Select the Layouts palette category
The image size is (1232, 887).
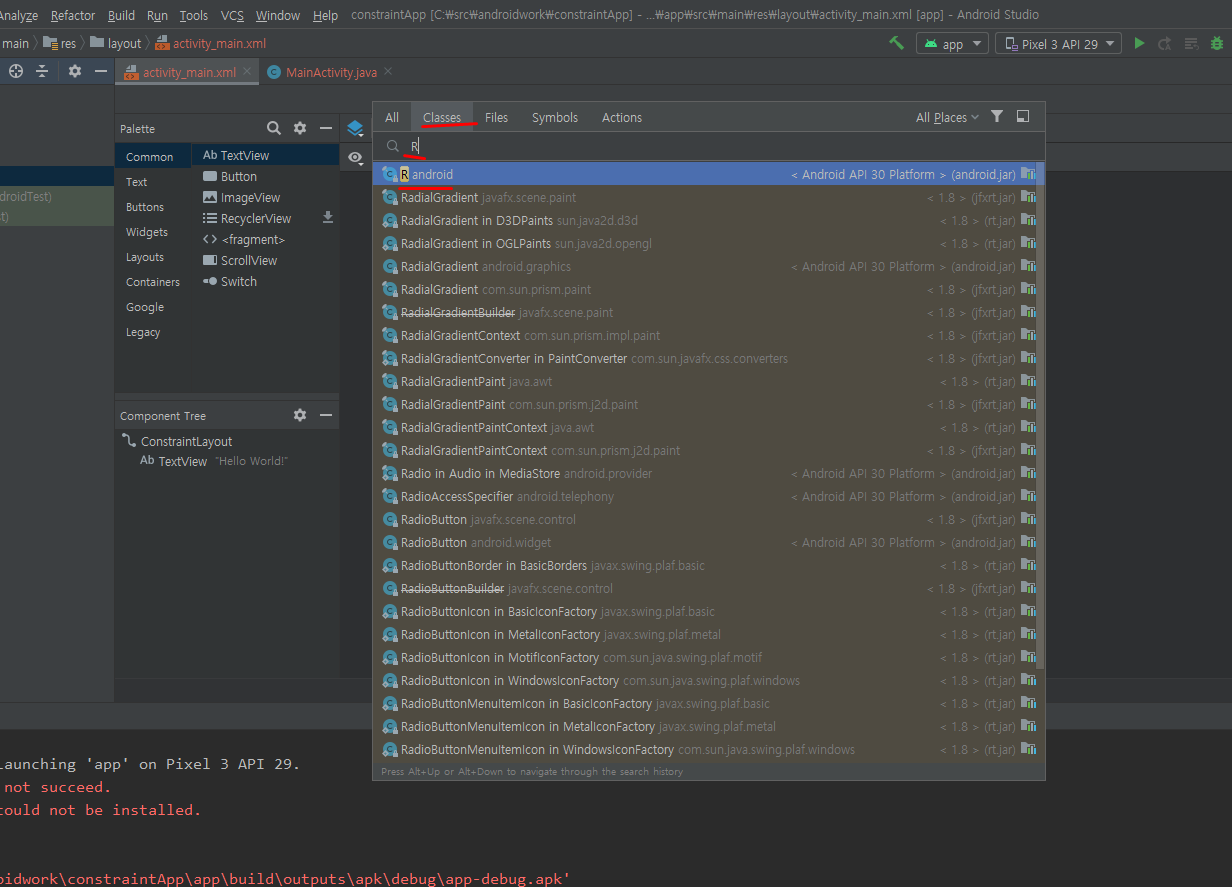[x=153, y=257]
